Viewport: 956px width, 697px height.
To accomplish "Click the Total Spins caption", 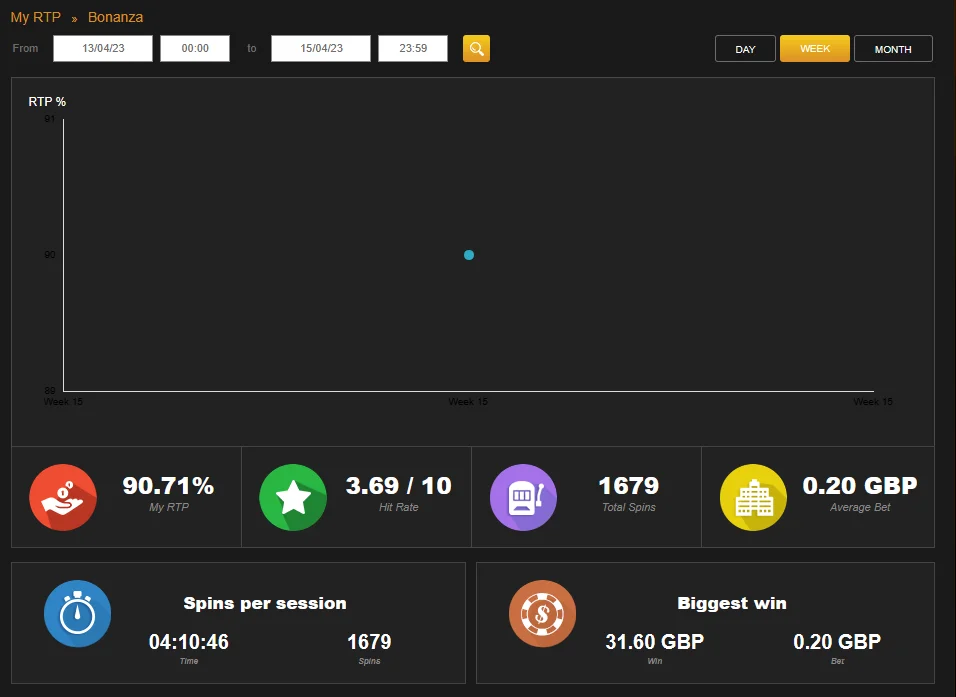I will coord(629,507).
